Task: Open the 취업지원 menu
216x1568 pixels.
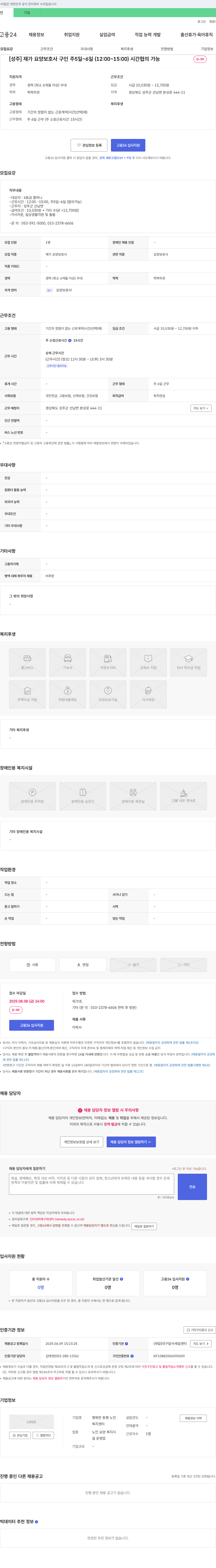Action: point(72,35)
